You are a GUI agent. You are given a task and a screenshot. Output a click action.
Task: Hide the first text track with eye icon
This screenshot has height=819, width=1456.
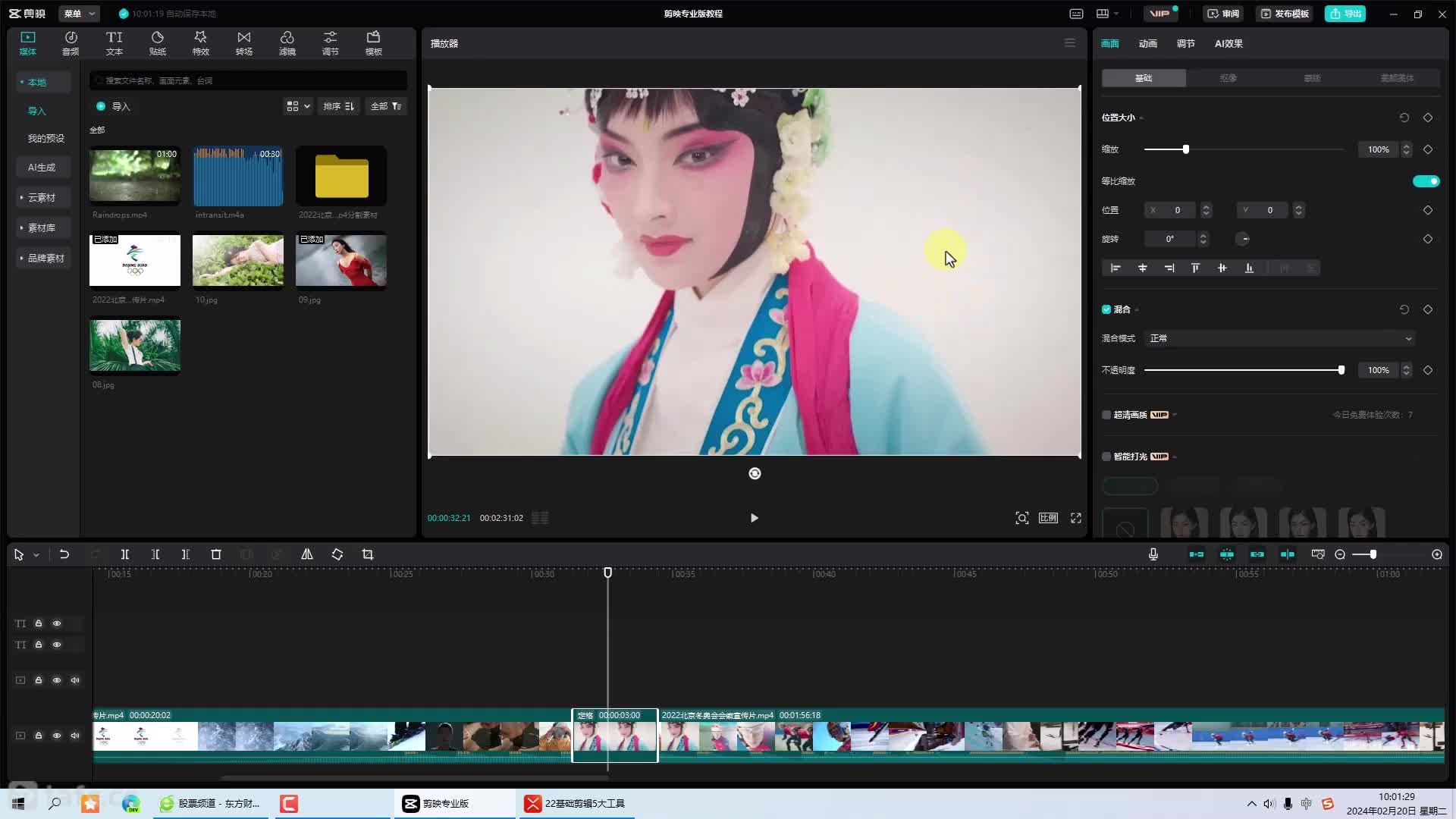point(57,623)
